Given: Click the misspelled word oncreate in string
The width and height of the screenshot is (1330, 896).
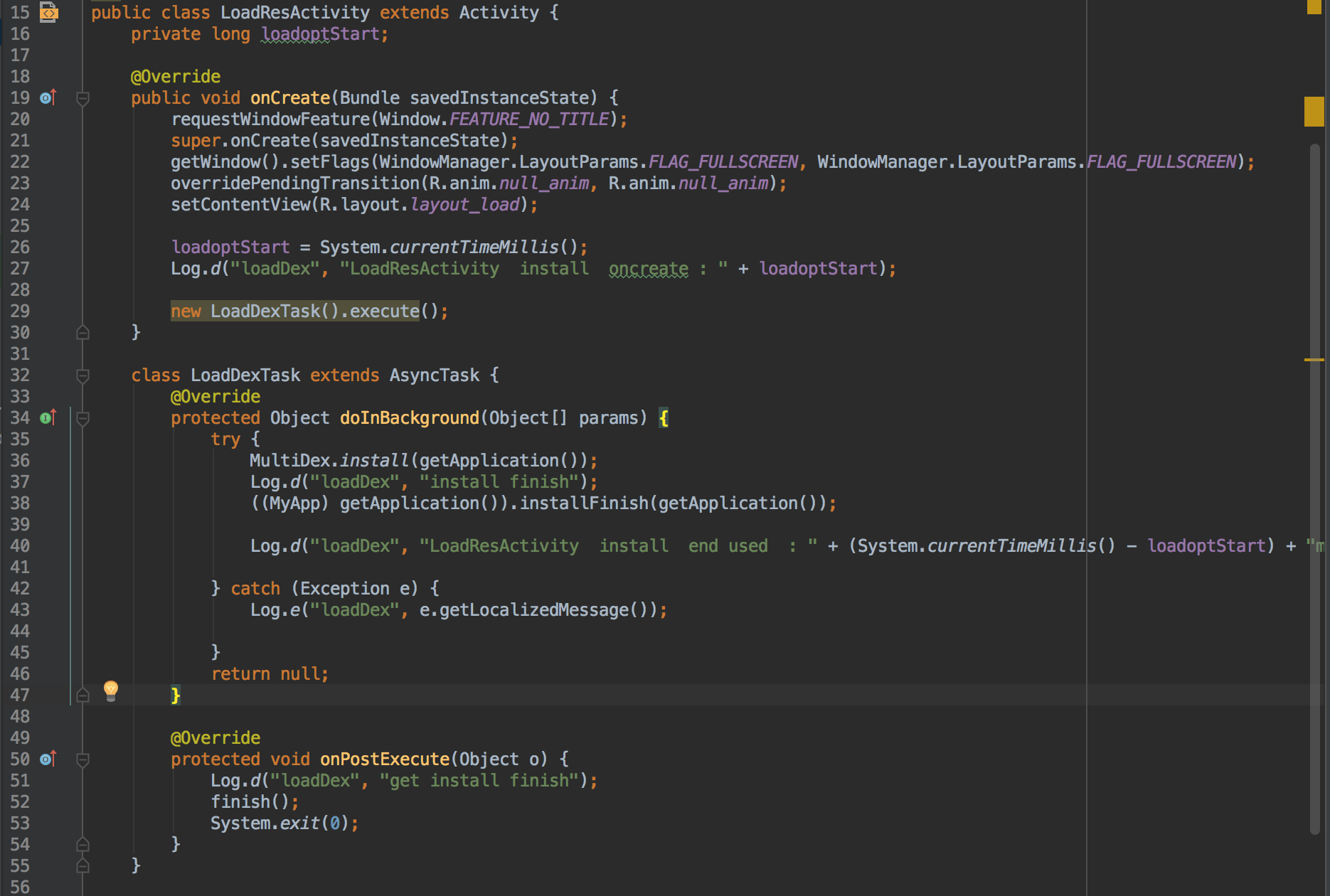Looking at the screenshot, I should tap(649, 268).
